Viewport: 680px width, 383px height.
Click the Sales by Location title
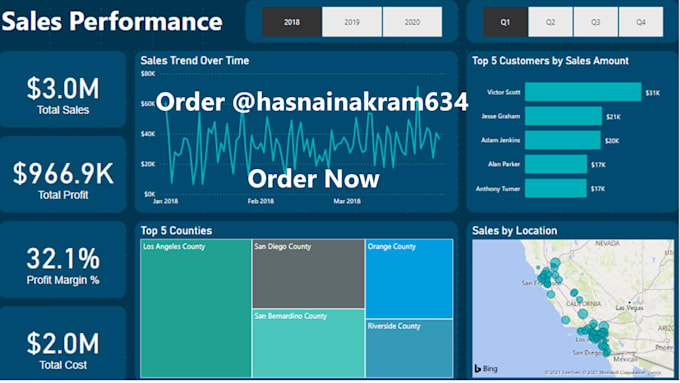tap(514, 231)
